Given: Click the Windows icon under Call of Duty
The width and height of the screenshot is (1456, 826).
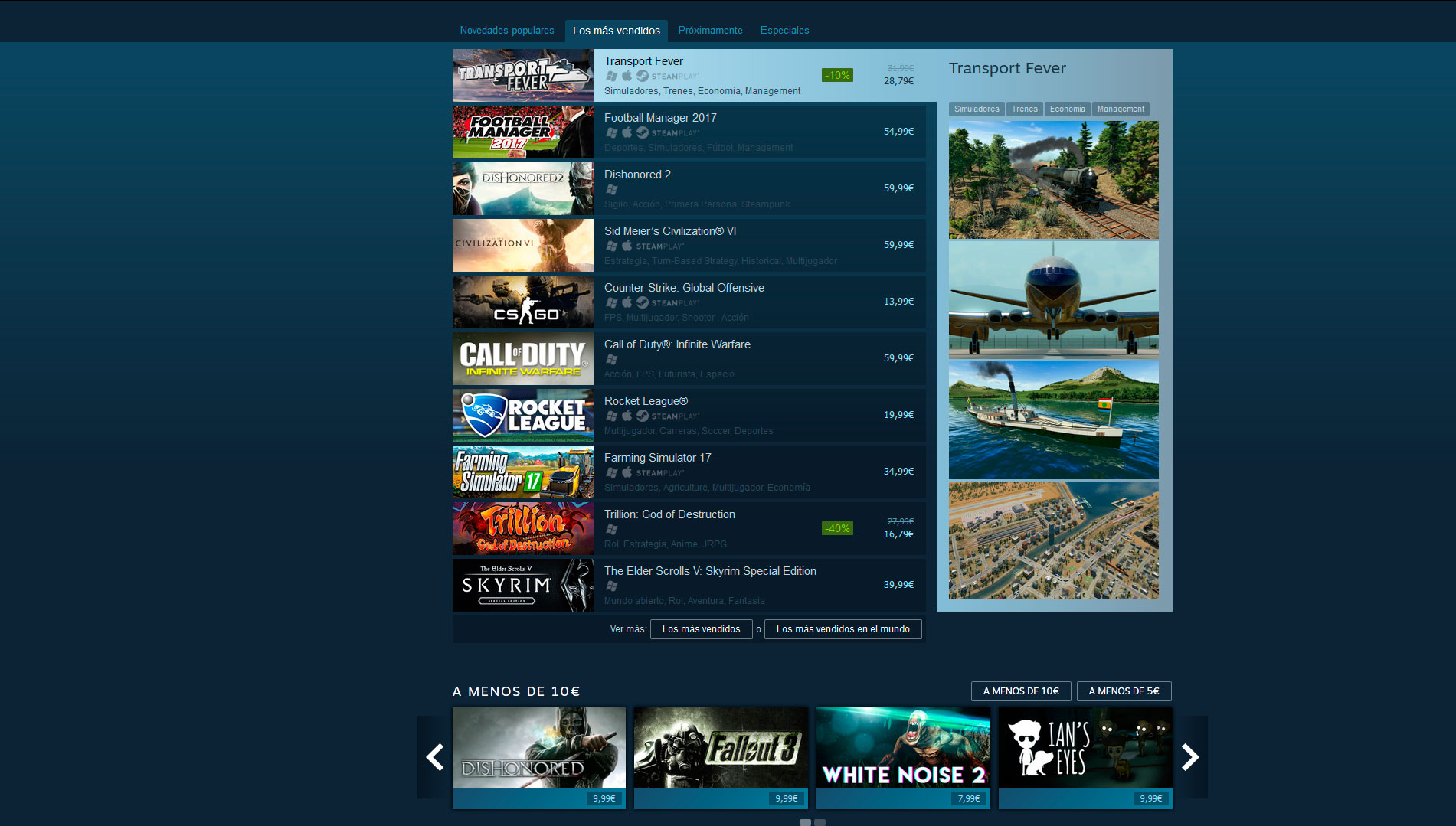Looking at the screenshot, I should [x=611, y=359].
